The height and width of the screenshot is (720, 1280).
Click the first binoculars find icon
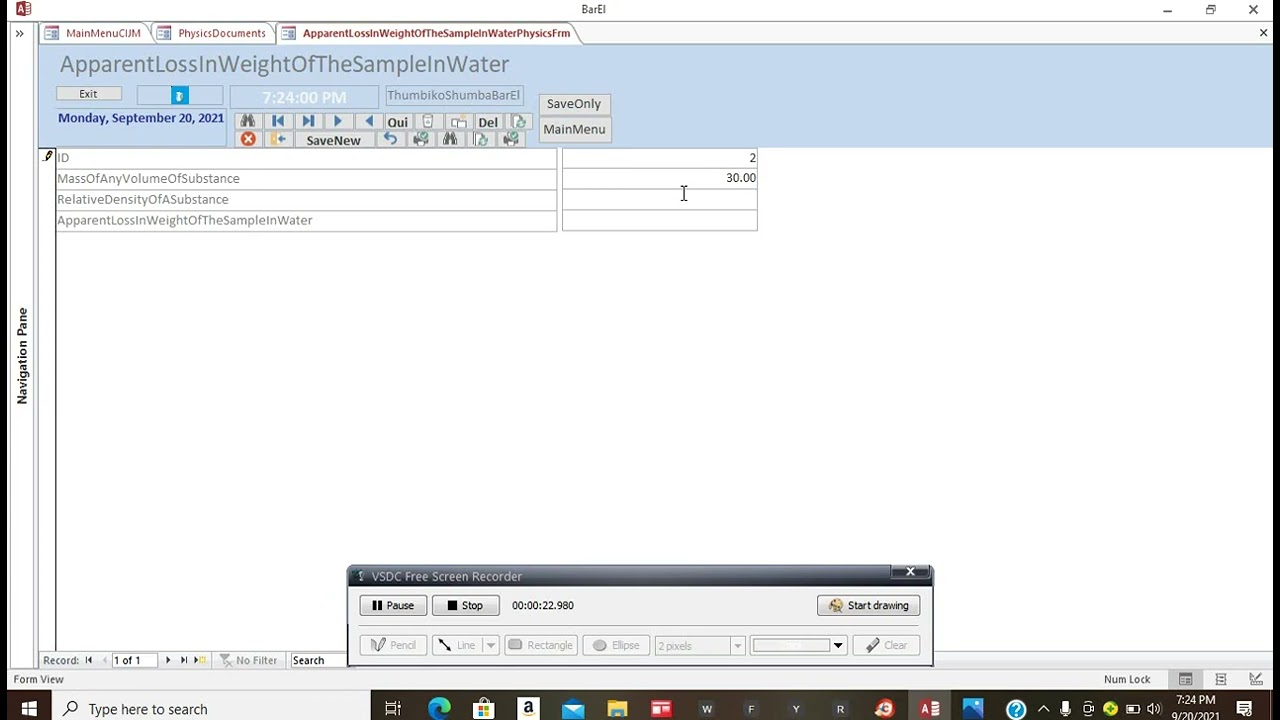coord(247,121)
